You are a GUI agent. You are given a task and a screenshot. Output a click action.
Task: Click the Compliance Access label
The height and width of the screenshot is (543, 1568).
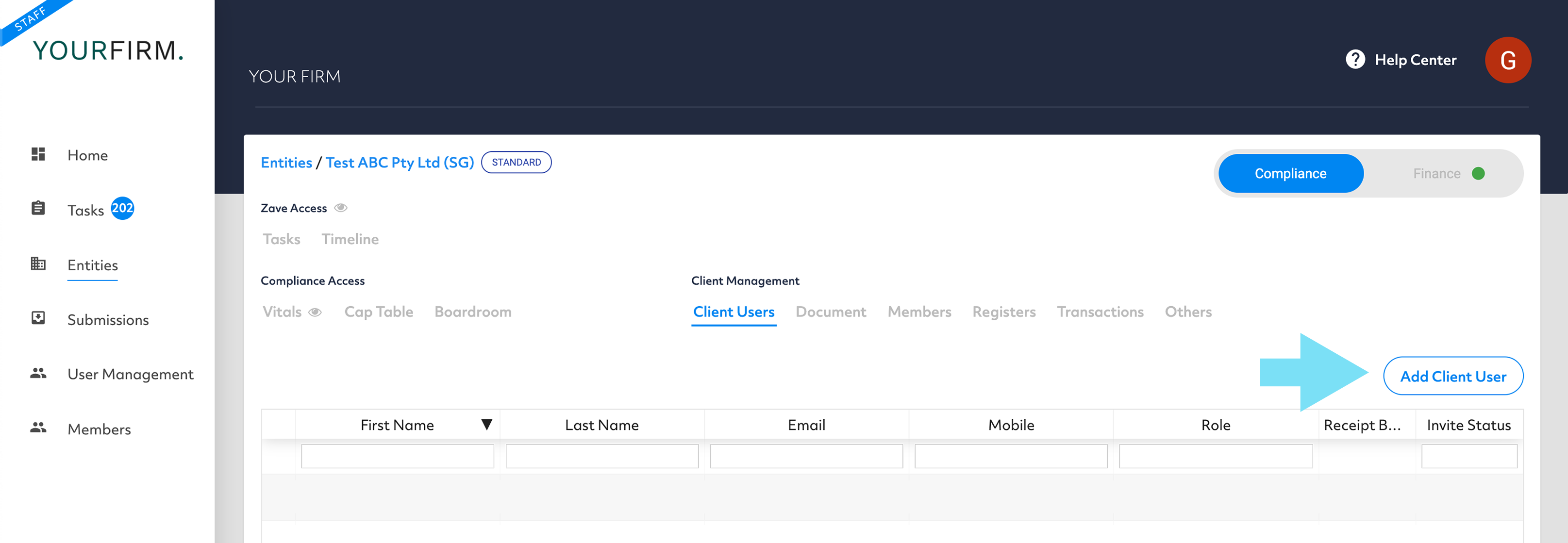pos(312,280)
